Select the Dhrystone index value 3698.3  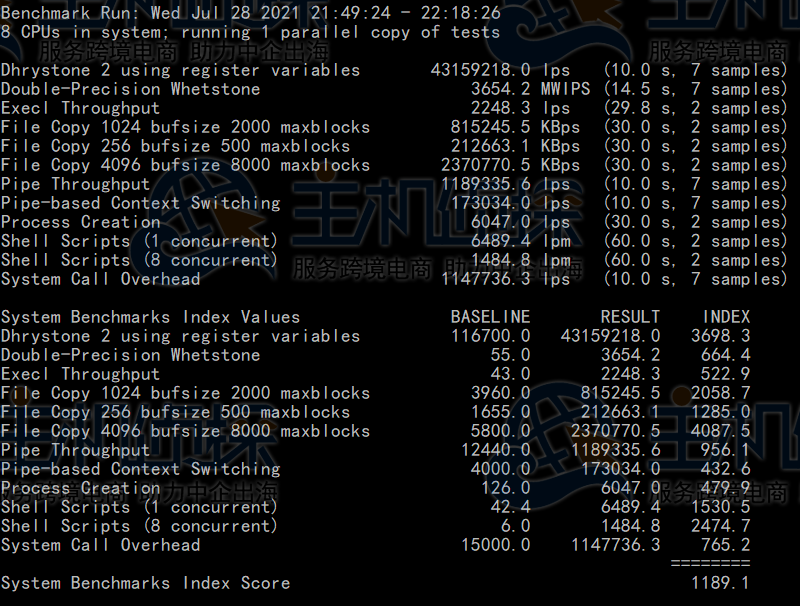[x=720, y=336]
